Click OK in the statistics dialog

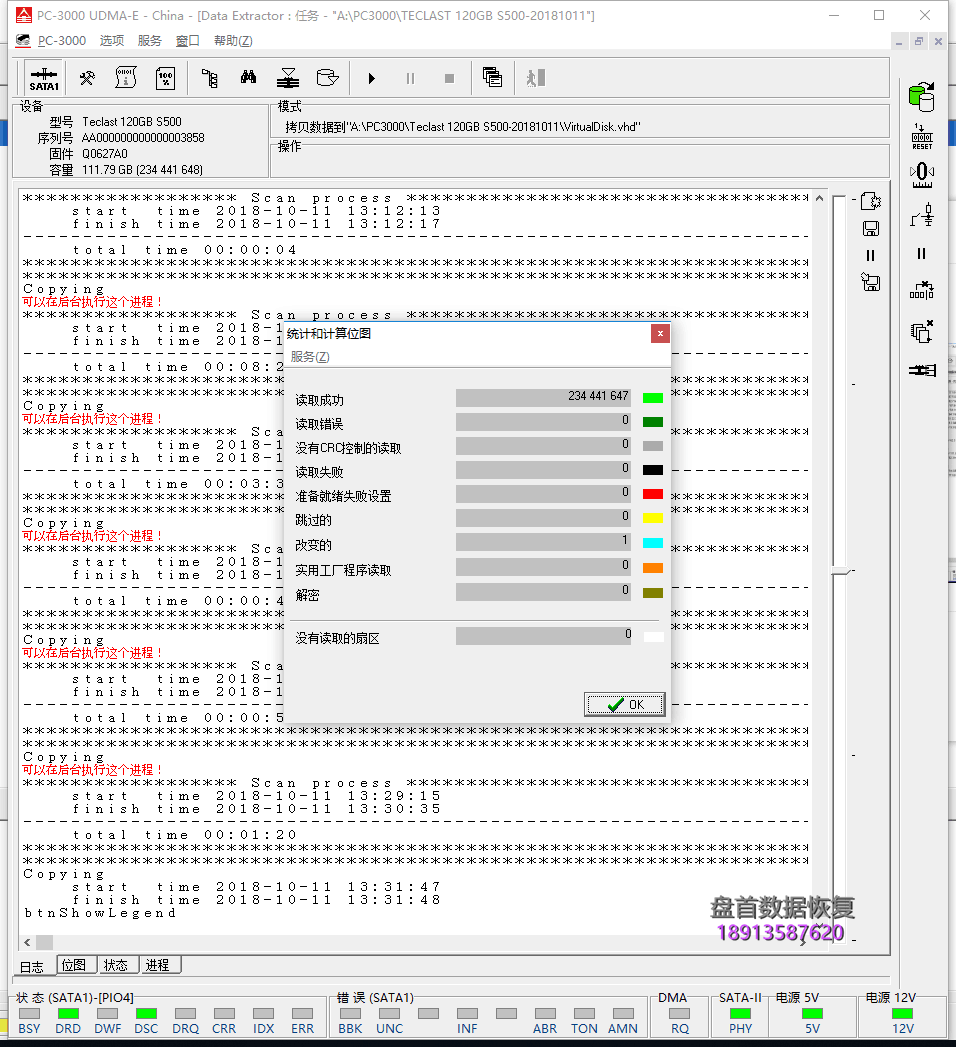[x=625, y=704]
